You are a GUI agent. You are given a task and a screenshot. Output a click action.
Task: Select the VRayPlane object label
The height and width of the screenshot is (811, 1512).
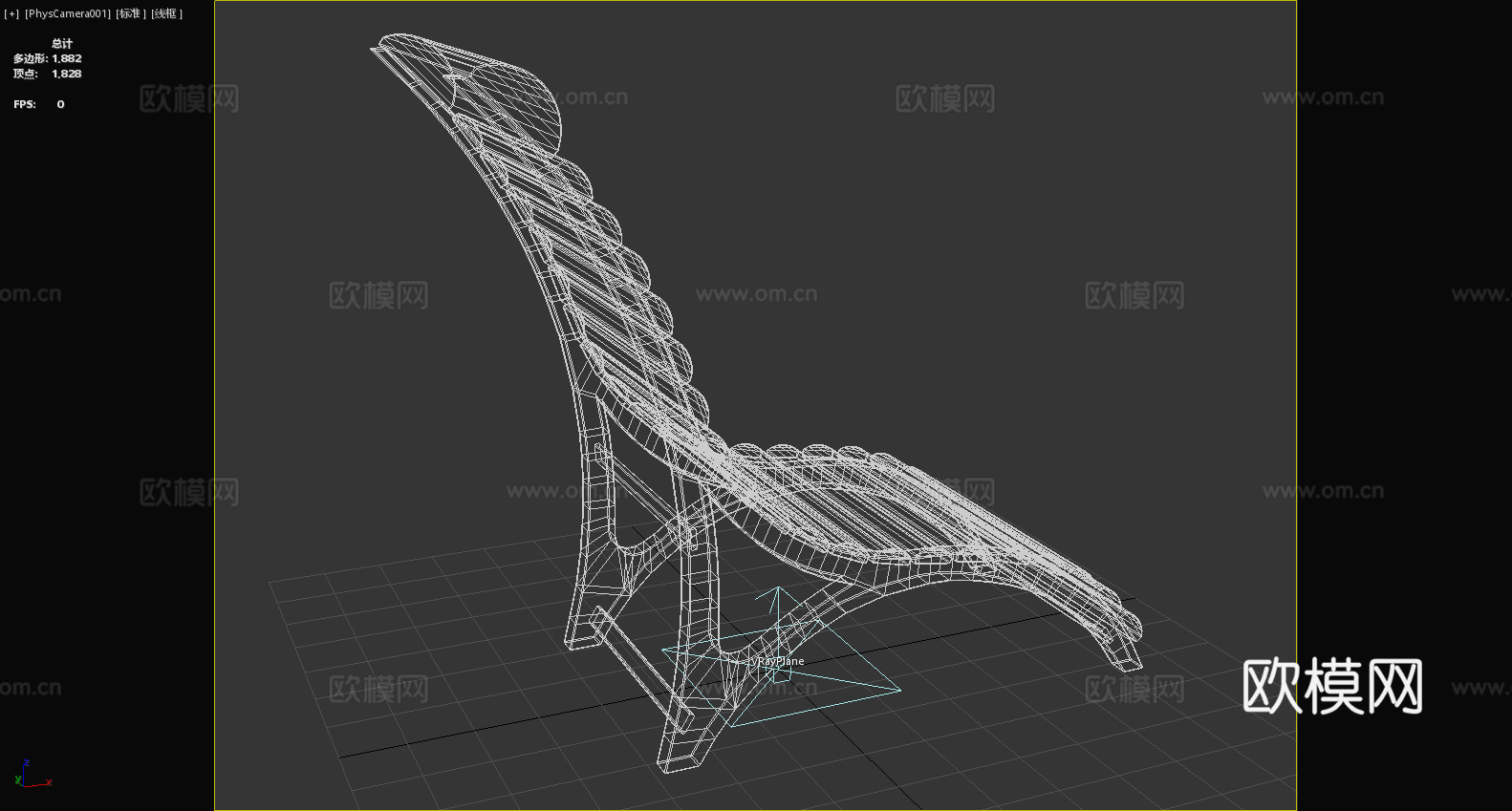click(x=777, y=661)
